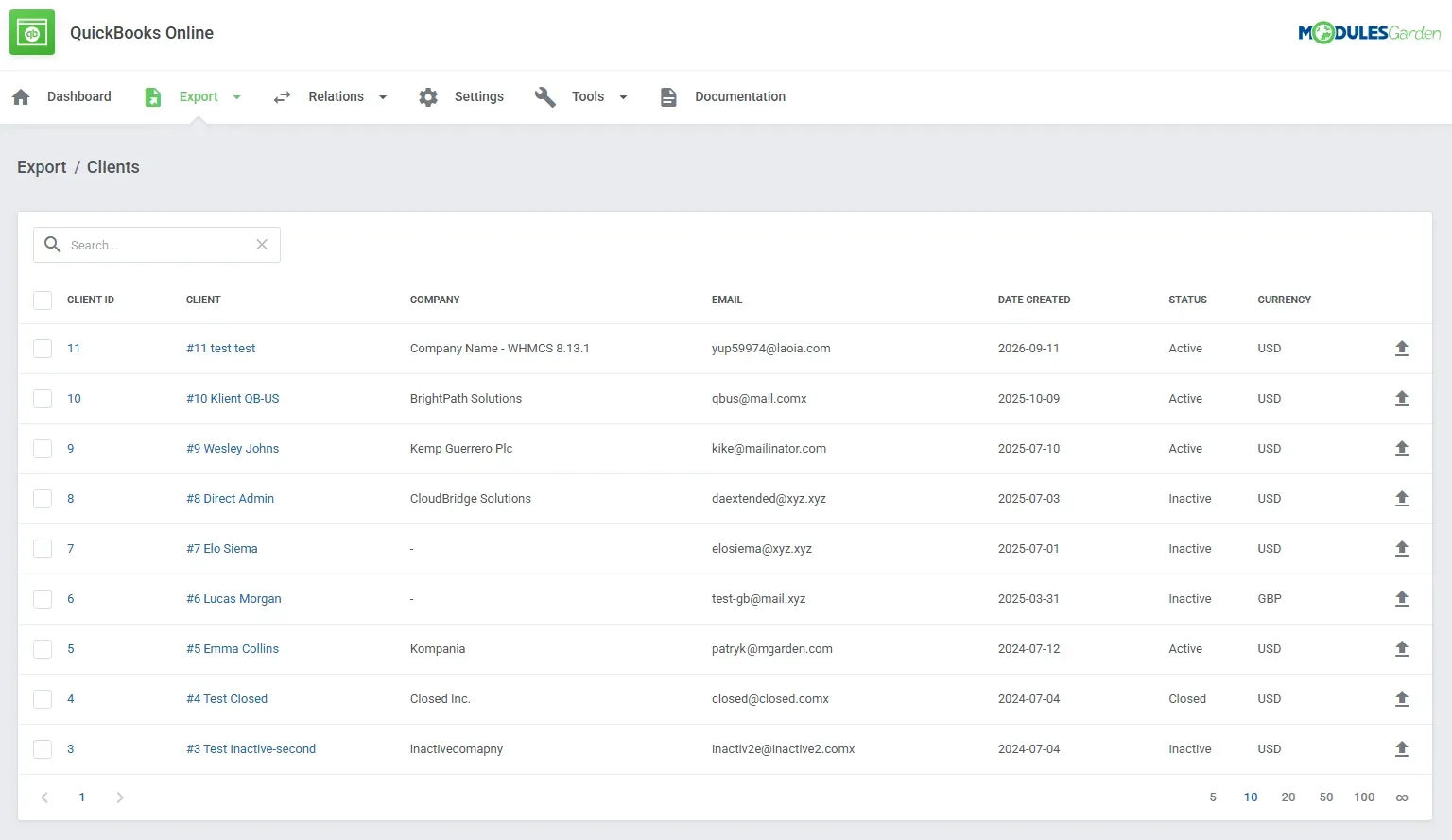Go to next page chevron
This screenshot has height=840, width=1452.
[120, 797]
